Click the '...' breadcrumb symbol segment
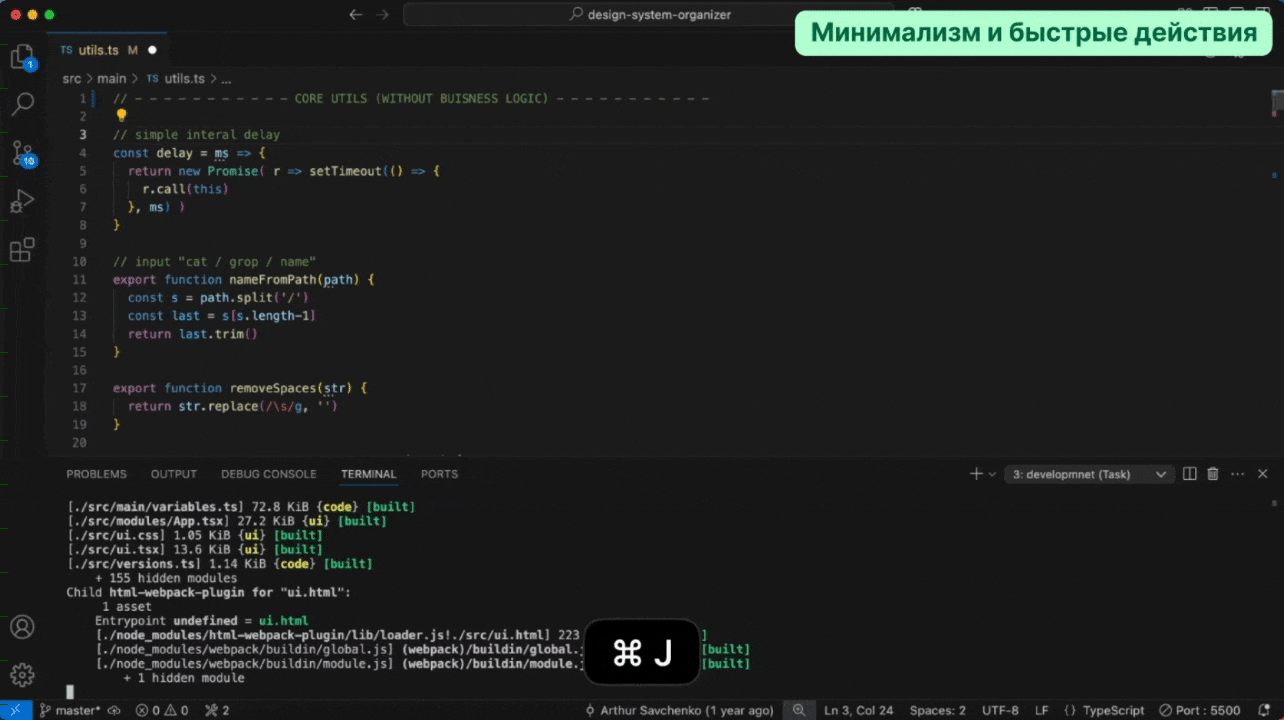 pyautogui.click(x=226, y=78)
